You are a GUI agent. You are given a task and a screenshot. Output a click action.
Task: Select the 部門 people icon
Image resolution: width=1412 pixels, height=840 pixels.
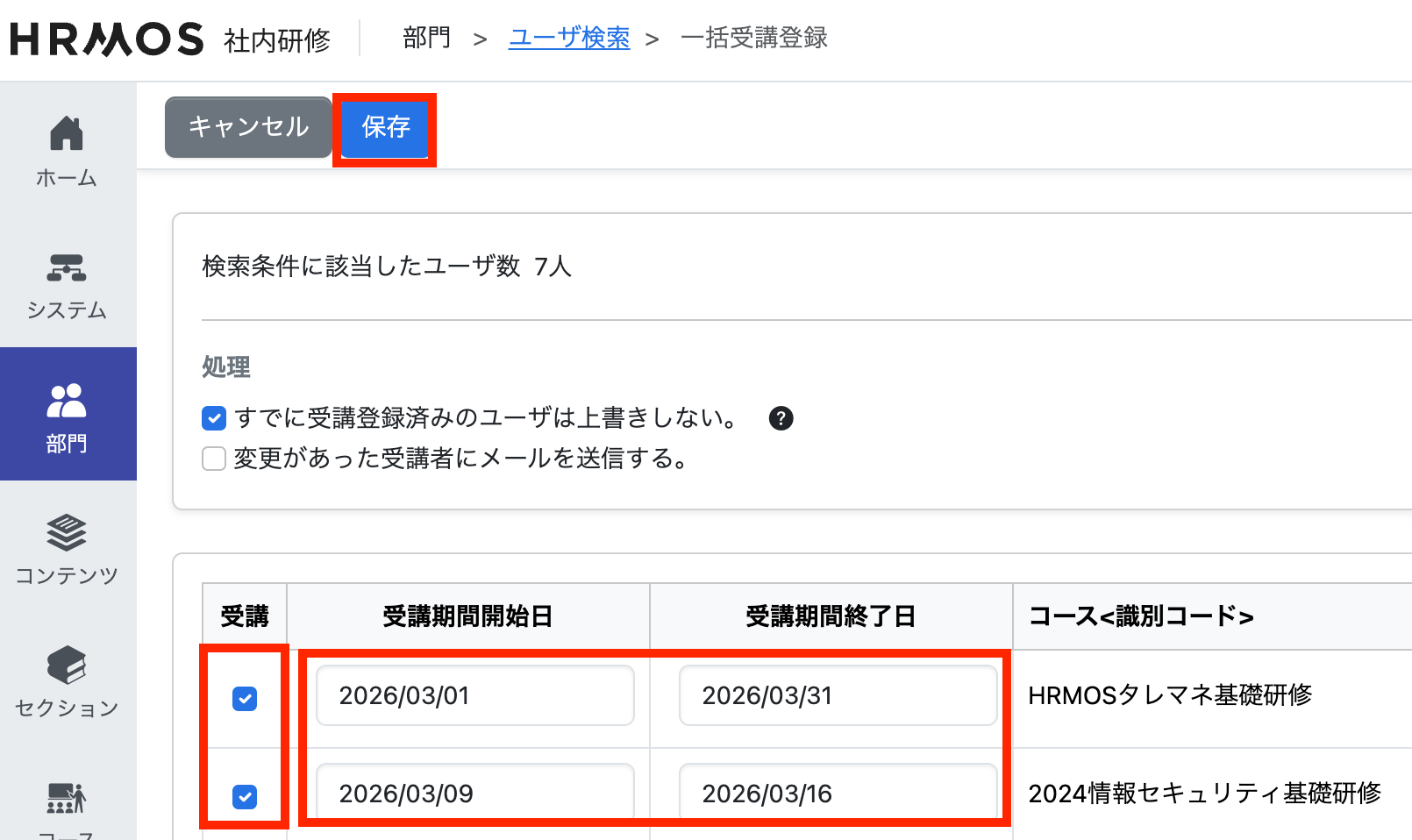pos(67,402)
